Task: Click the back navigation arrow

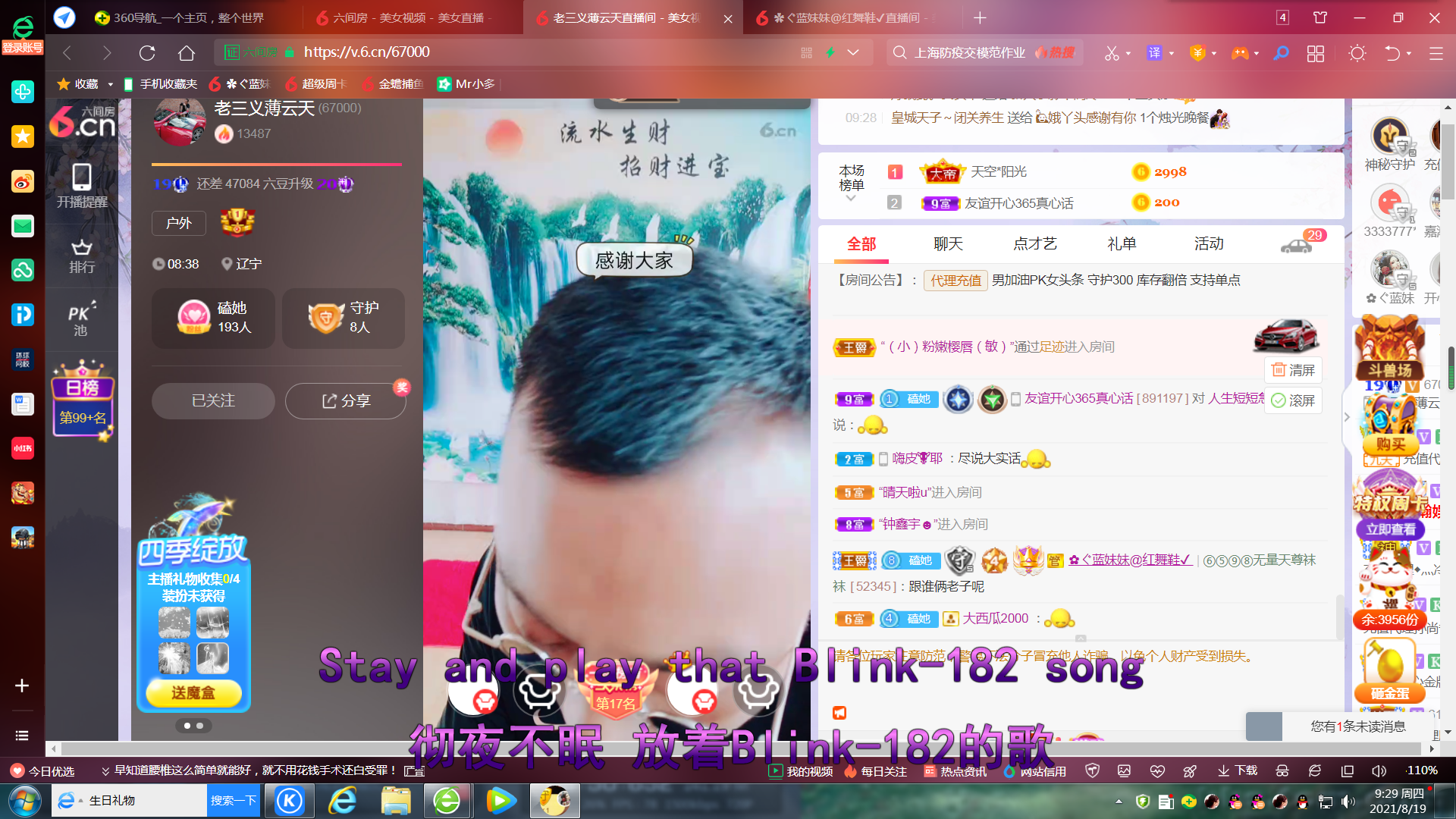Action: tap(67, 52)
